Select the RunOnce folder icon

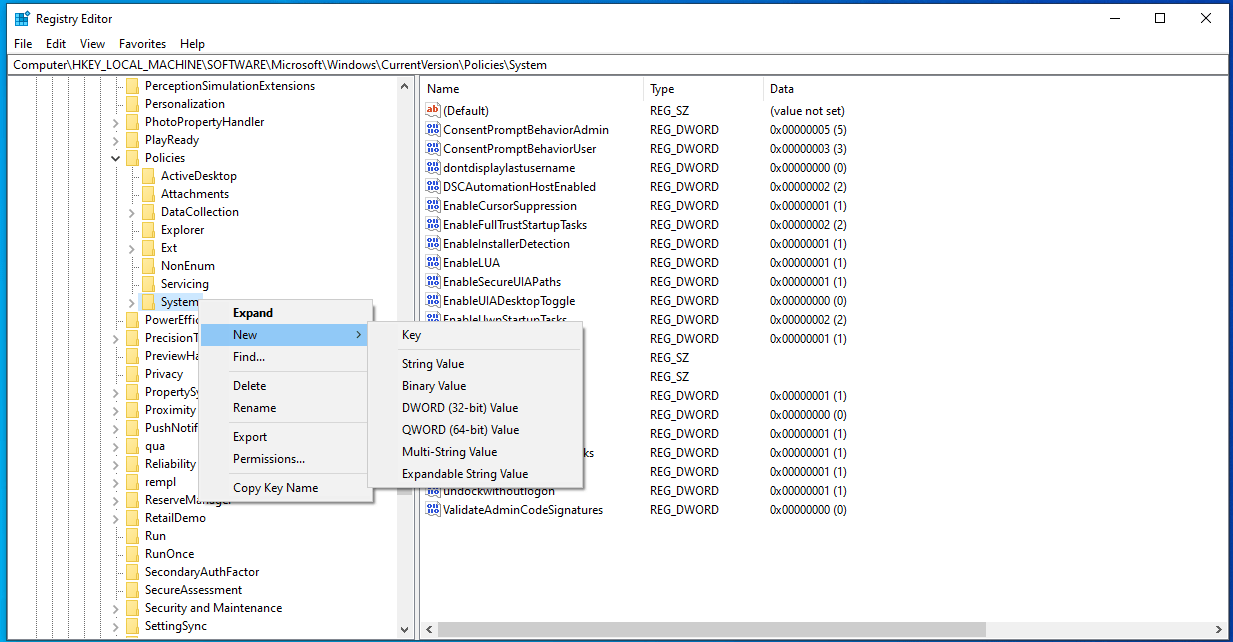[132, 553]
